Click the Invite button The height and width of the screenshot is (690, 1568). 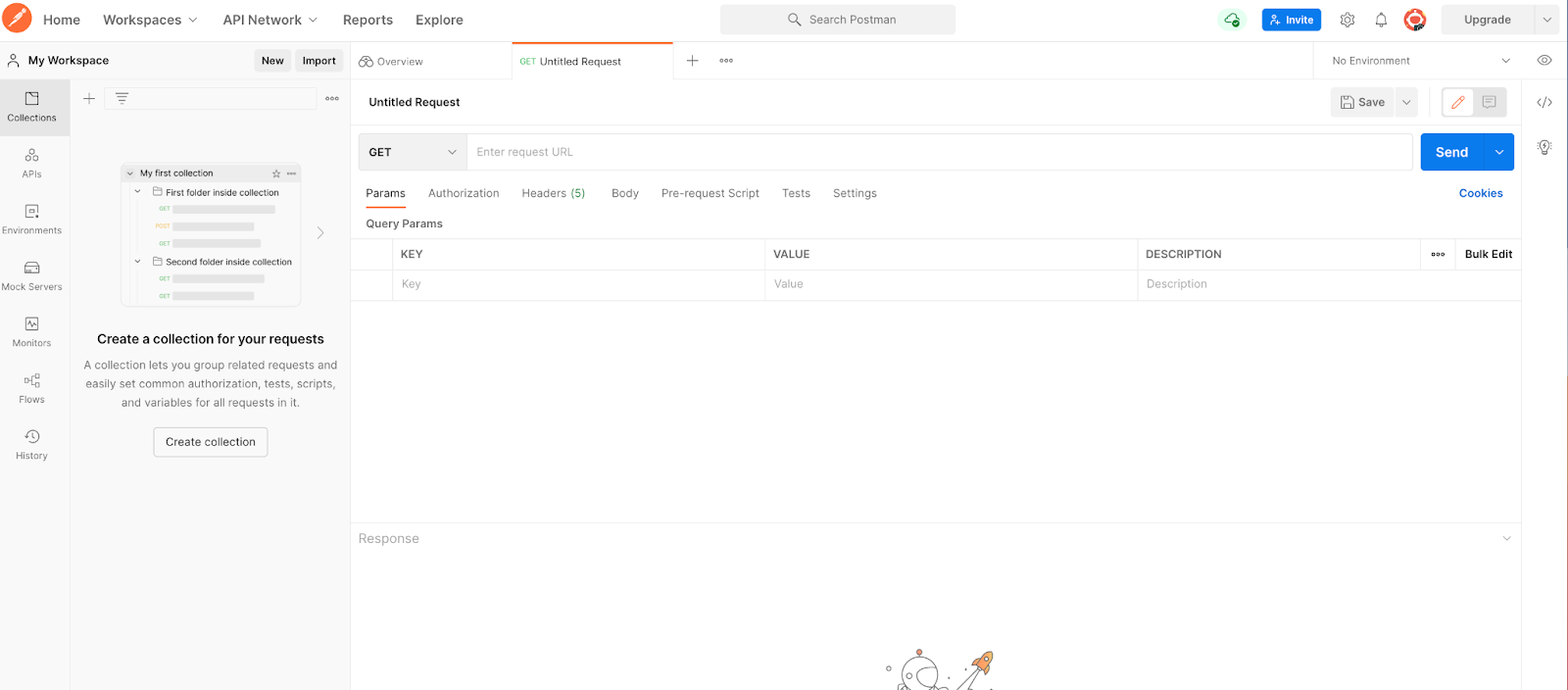1292,20
